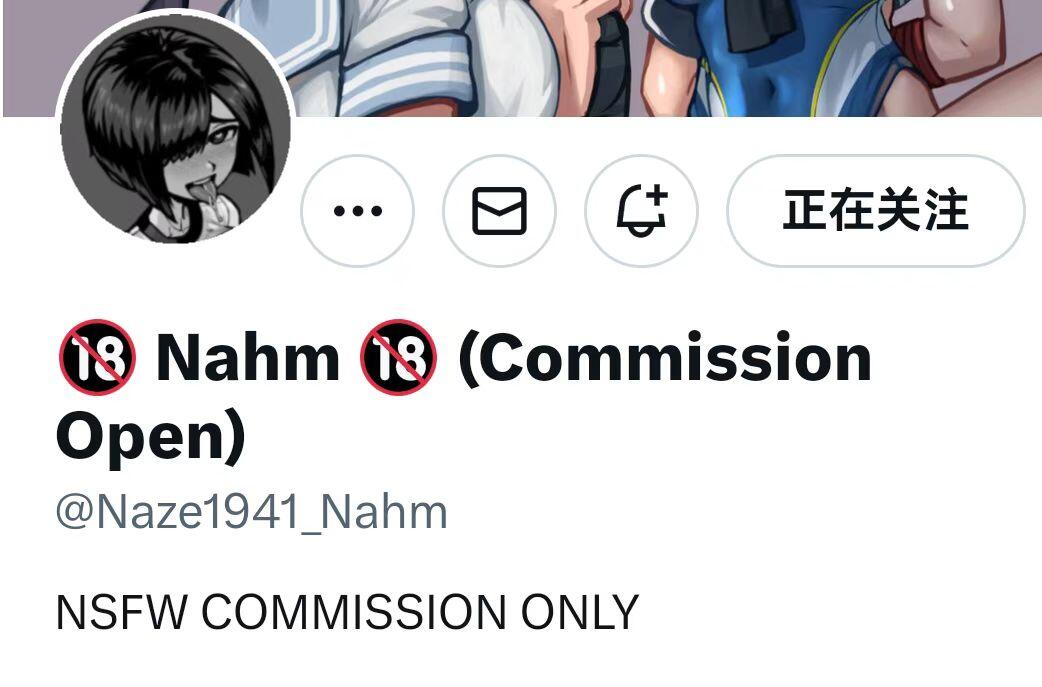Click the word COMMISSION in the bio line
The width and height of the screenshot is (1042, 687).
353,612
